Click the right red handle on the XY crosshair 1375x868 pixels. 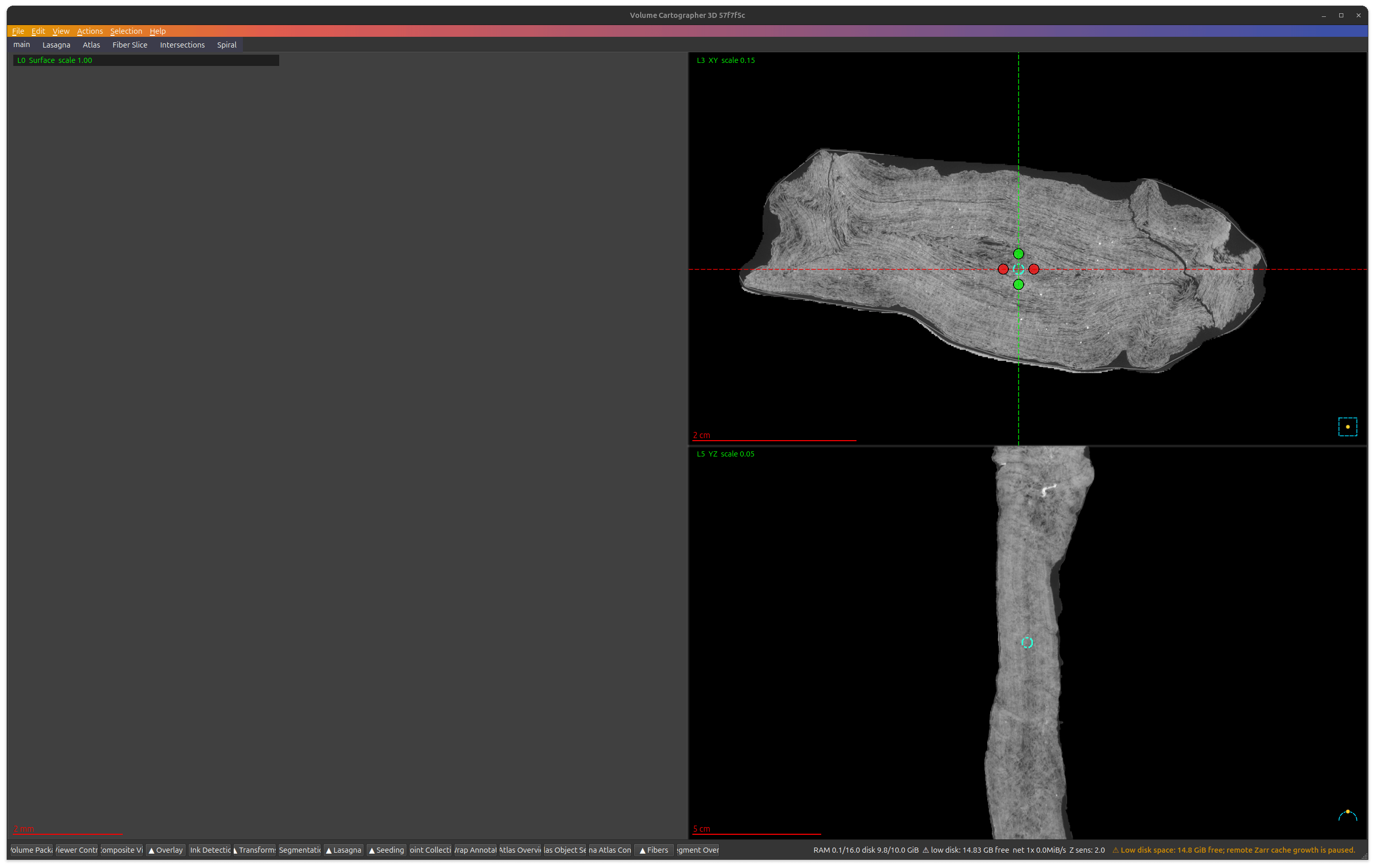point(1033,269)
